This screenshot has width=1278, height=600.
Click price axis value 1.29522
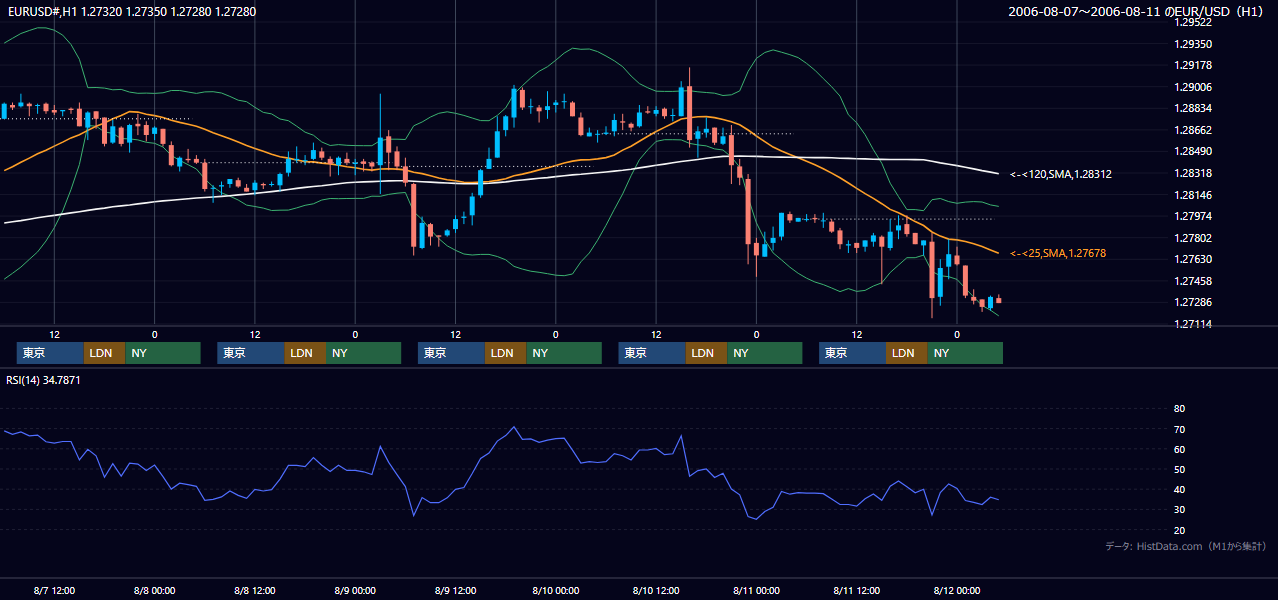click(x=1193, y=23)
